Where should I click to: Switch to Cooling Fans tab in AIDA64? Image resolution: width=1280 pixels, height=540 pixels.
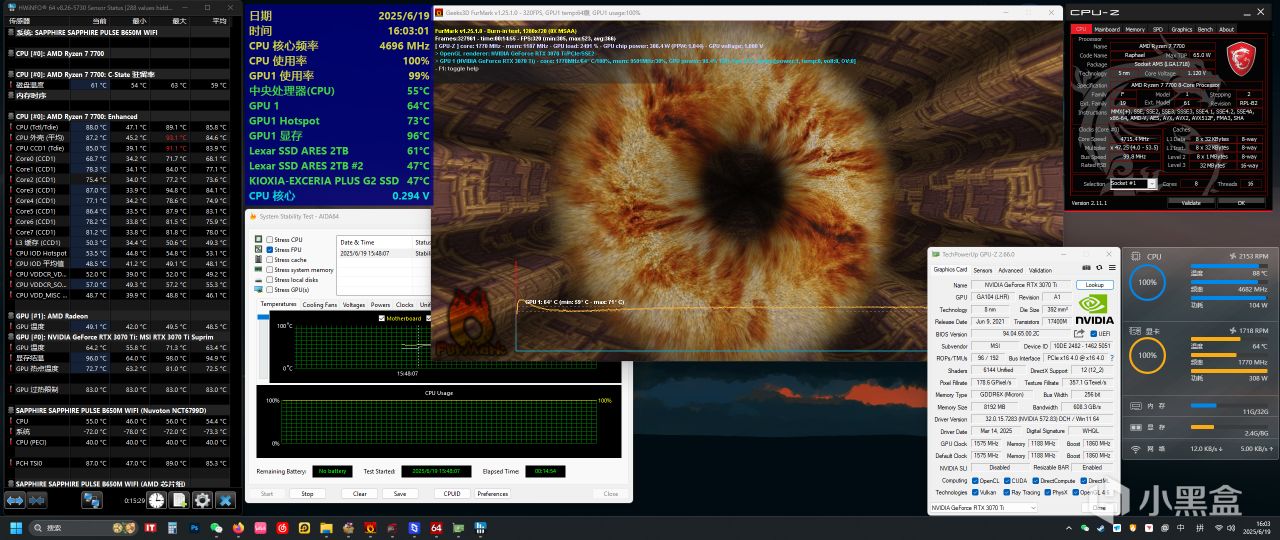(x=320, y=304)
